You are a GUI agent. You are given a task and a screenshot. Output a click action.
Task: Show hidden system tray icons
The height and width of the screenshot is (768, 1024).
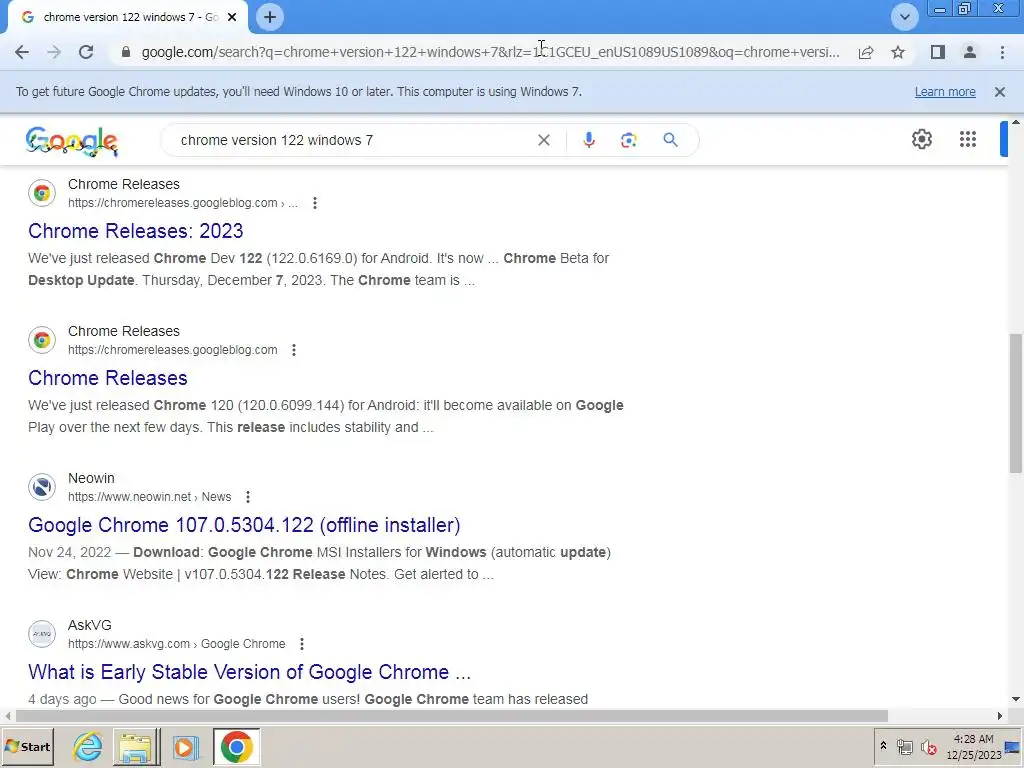click(x=883, y=746)
